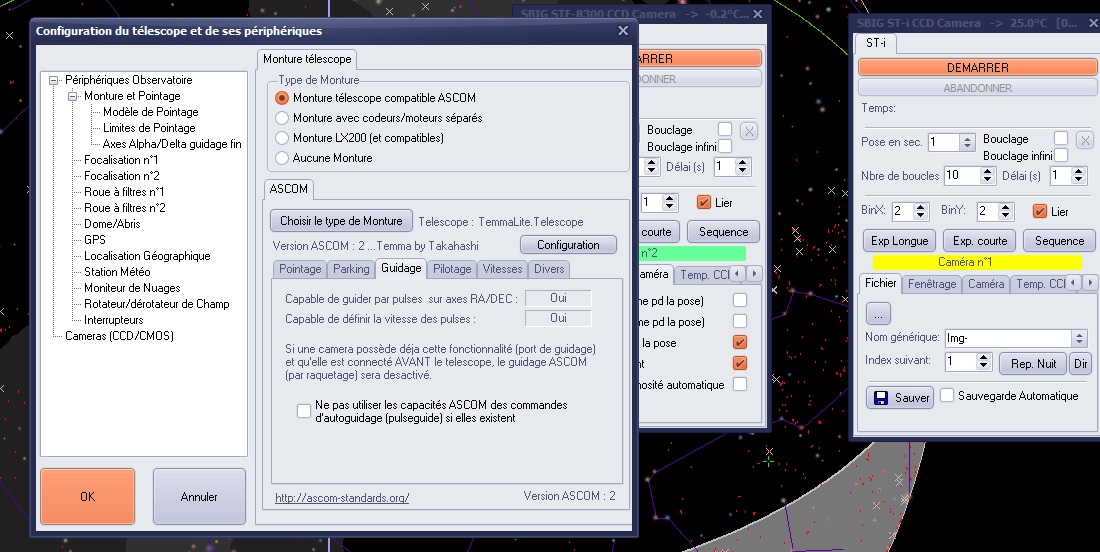Click 'Choisir le type de Monture' button
Viewport: 1100px width, 552px height.
coord(341,221)
